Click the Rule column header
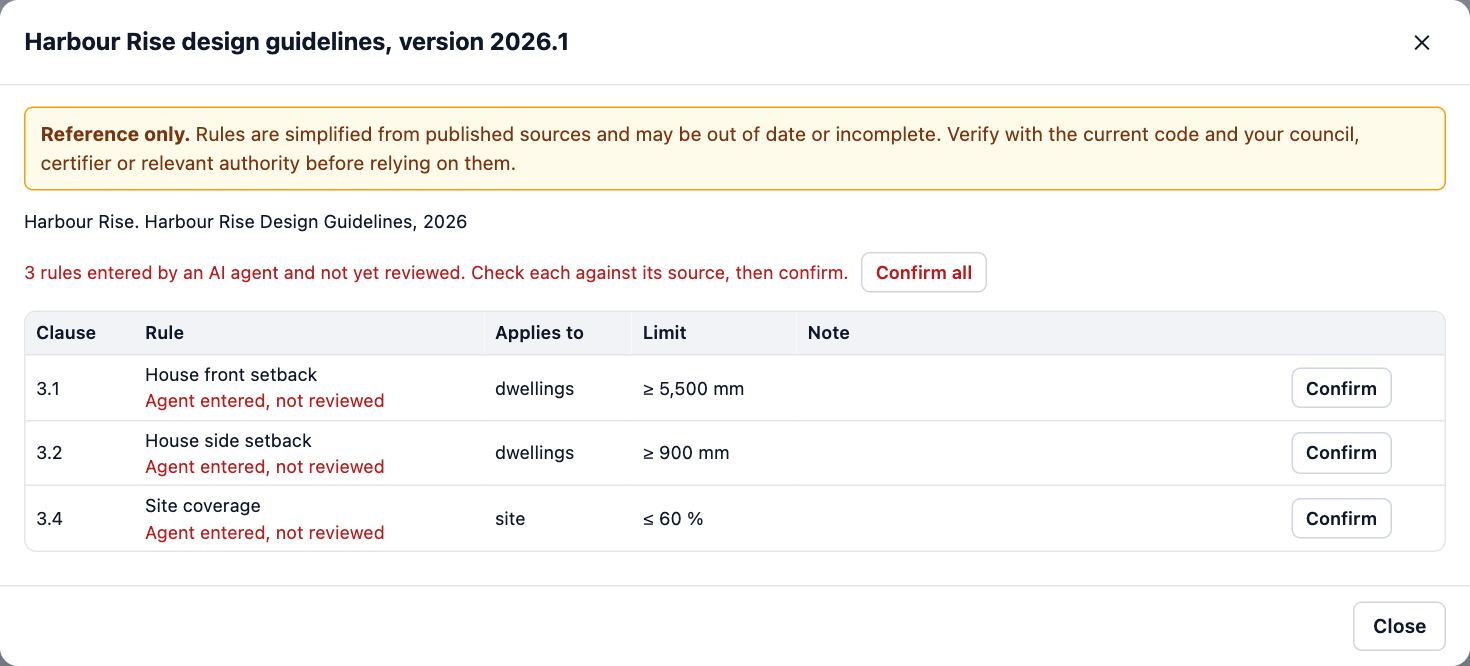1470x666 pixels. coord(164,333)
